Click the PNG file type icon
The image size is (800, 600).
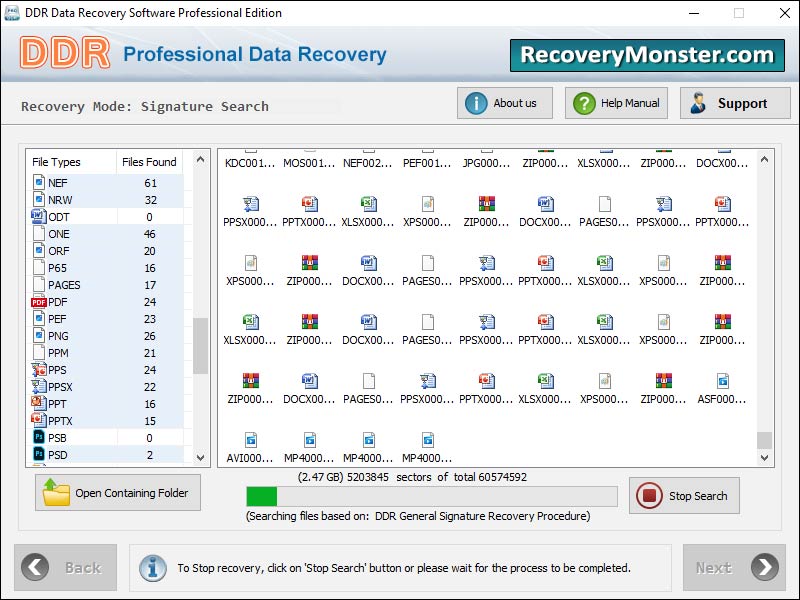(39, 335)
